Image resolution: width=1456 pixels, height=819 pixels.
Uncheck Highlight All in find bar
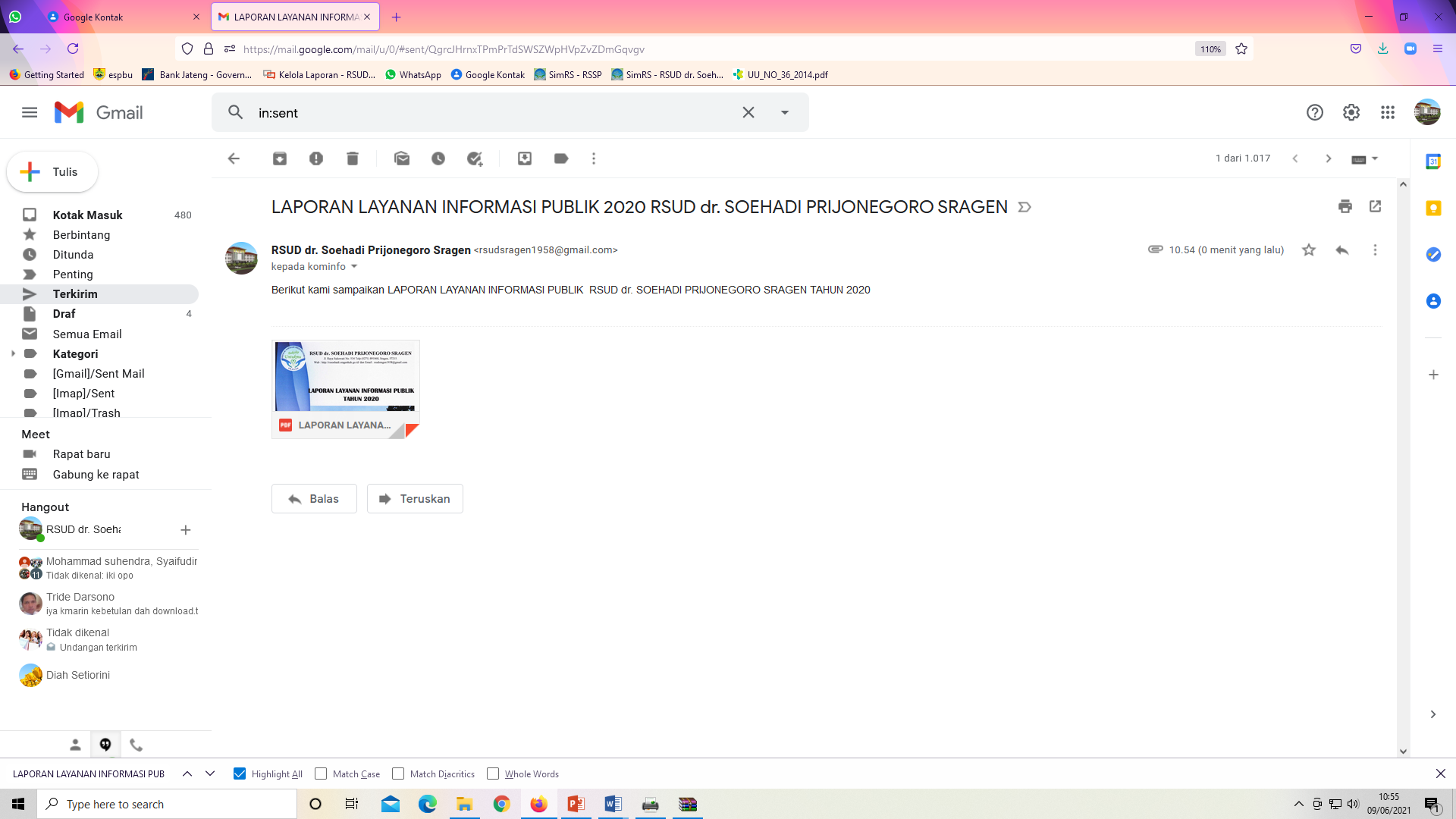[240, 773]
